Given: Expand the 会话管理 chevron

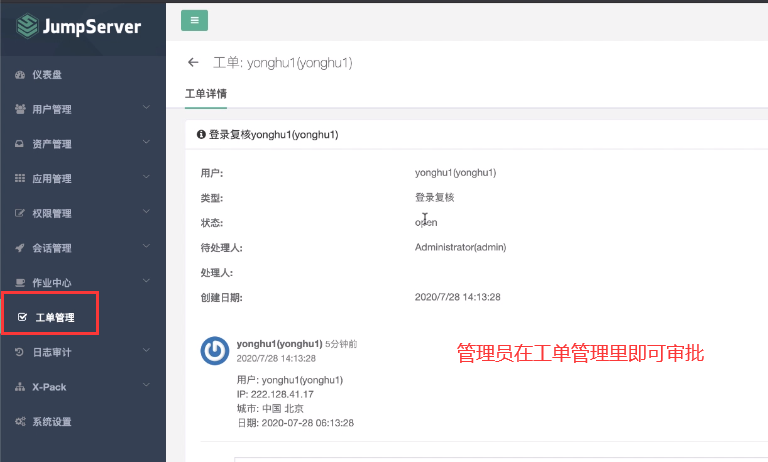Looking at the screenshot, I should (146, 246).
